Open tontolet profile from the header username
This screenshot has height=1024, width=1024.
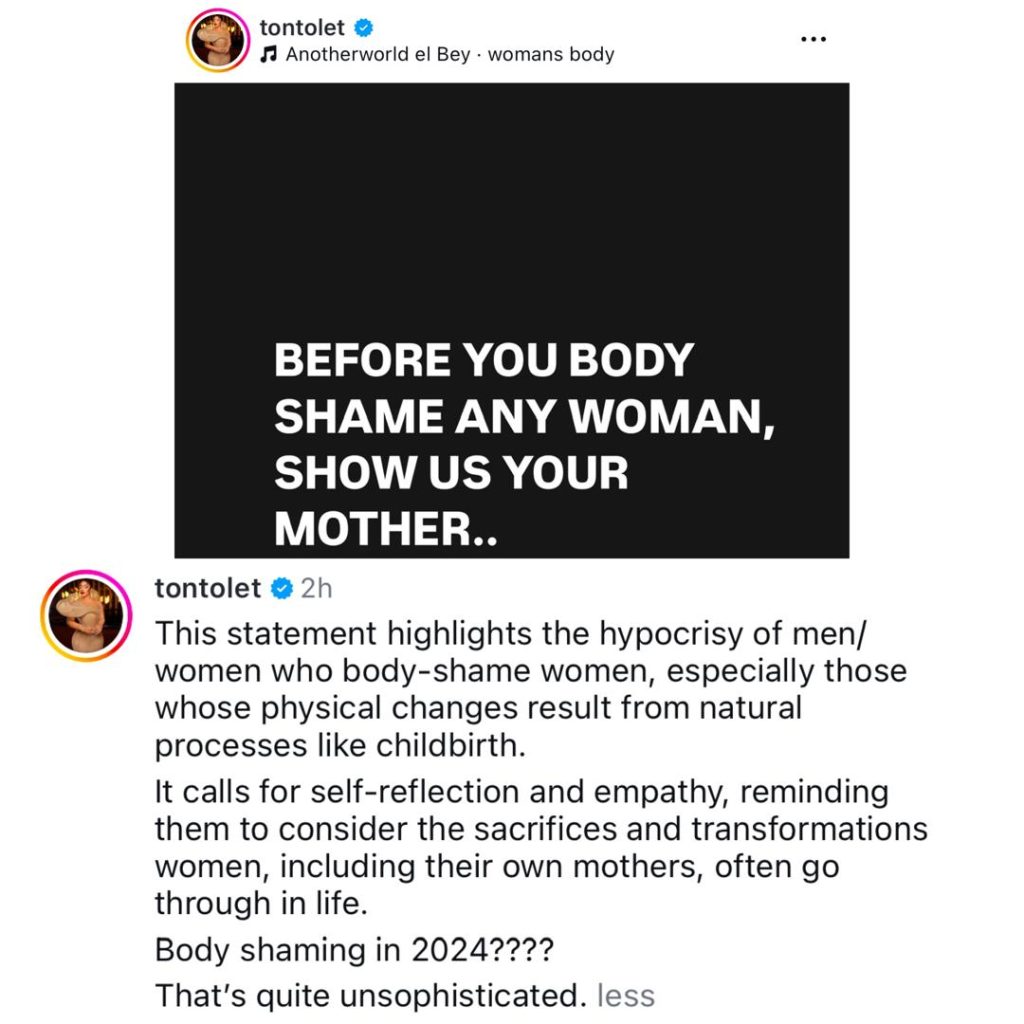(302, 27)
